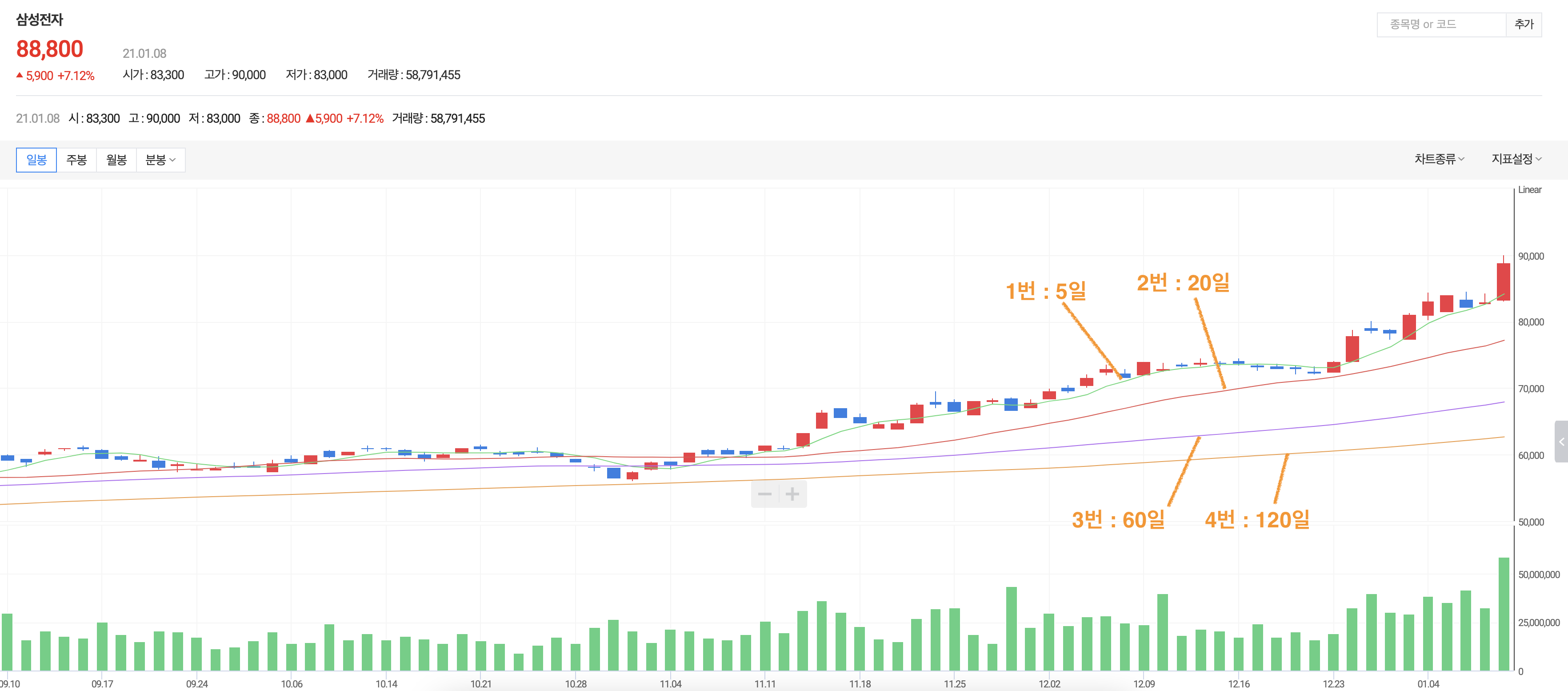Expand the 지표설정 indicator settings menu

pyautogui.click(x=1516, y=159)
